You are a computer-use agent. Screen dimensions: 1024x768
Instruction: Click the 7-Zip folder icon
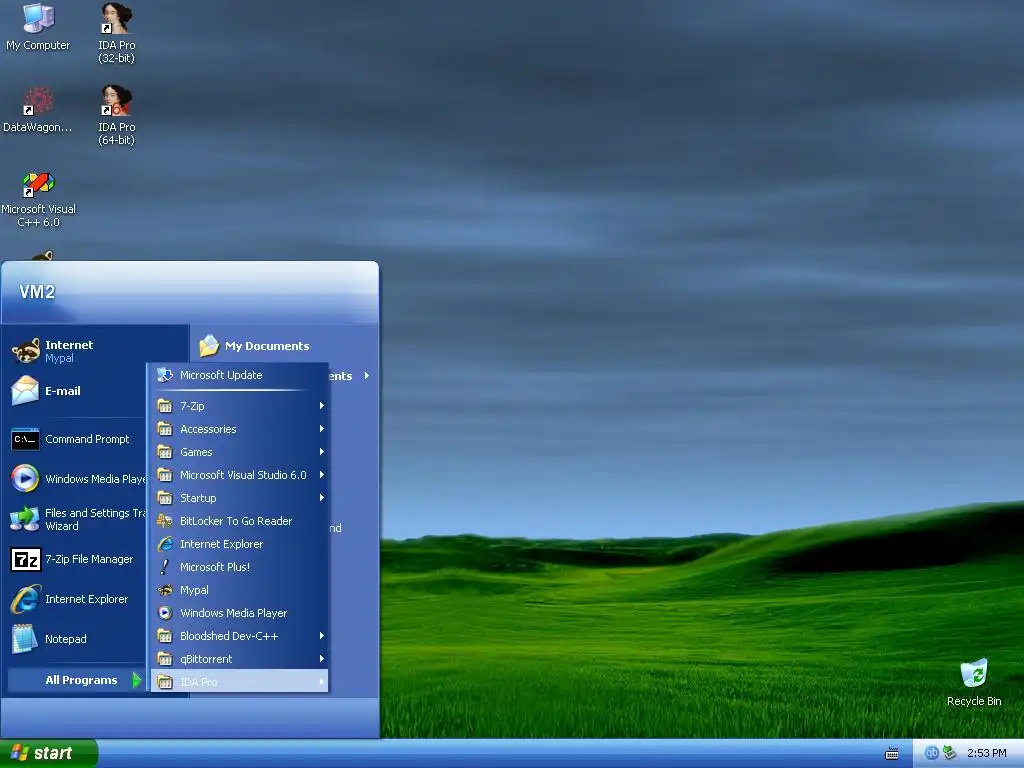coord(165,406)
